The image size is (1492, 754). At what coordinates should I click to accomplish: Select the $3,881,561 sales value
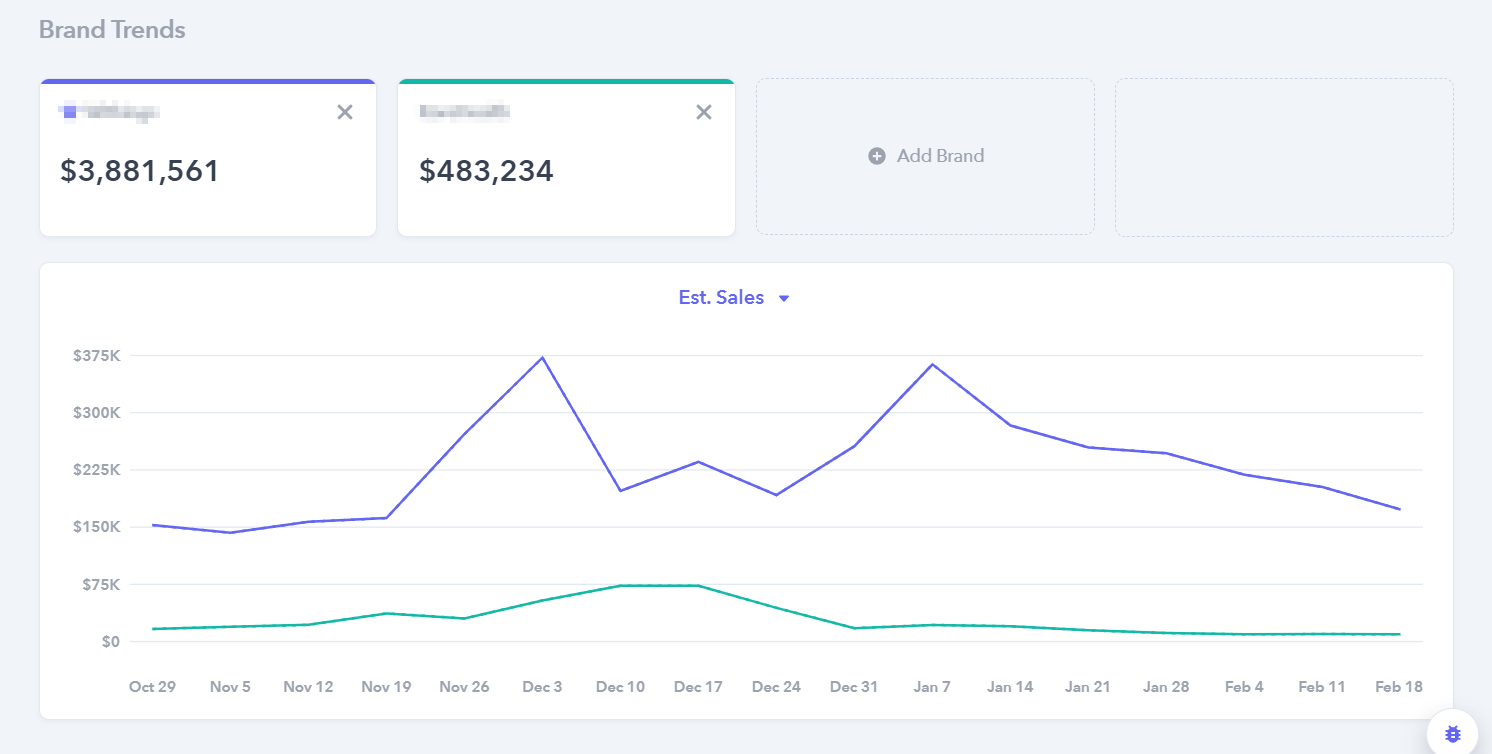140,171
